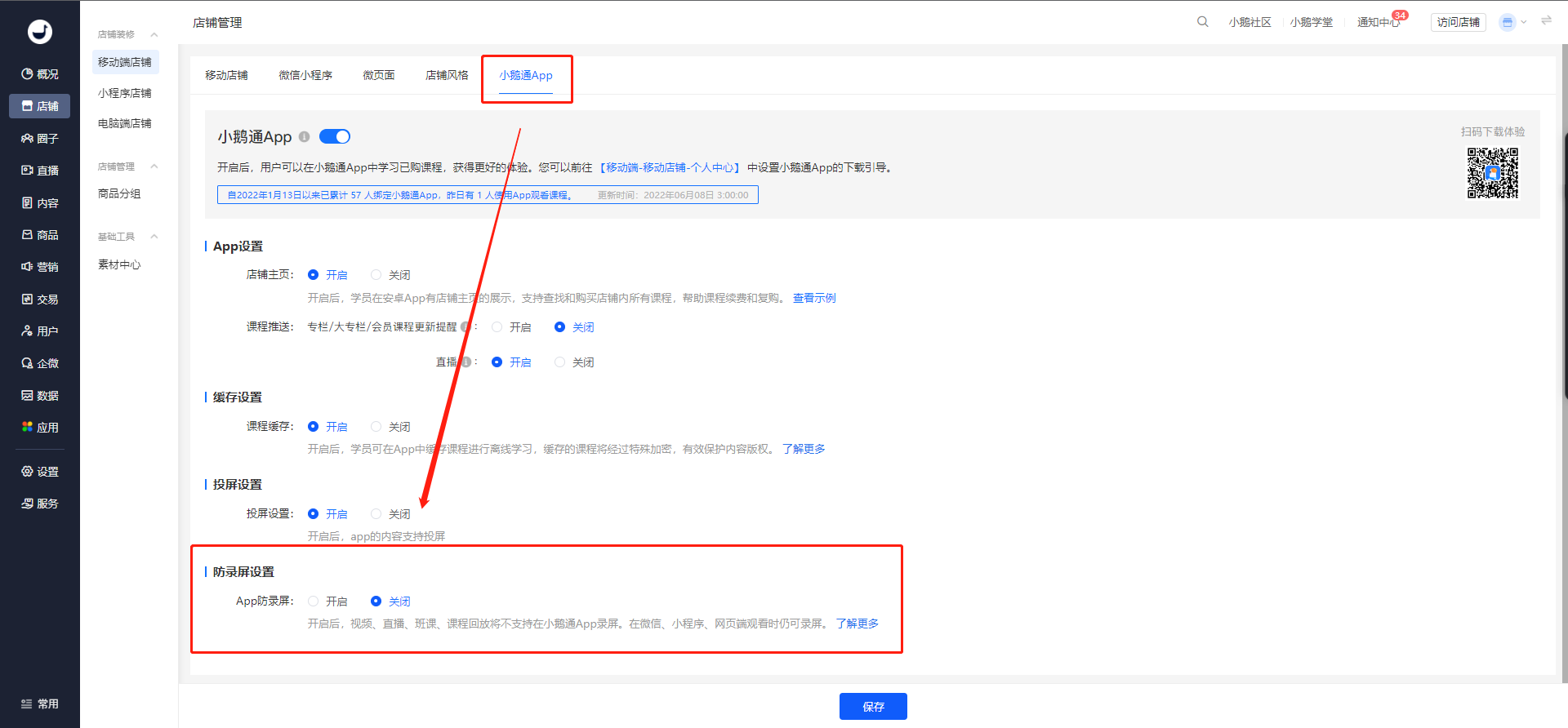Switch to the 微信小程序 tab

click(x=305, y=75)
